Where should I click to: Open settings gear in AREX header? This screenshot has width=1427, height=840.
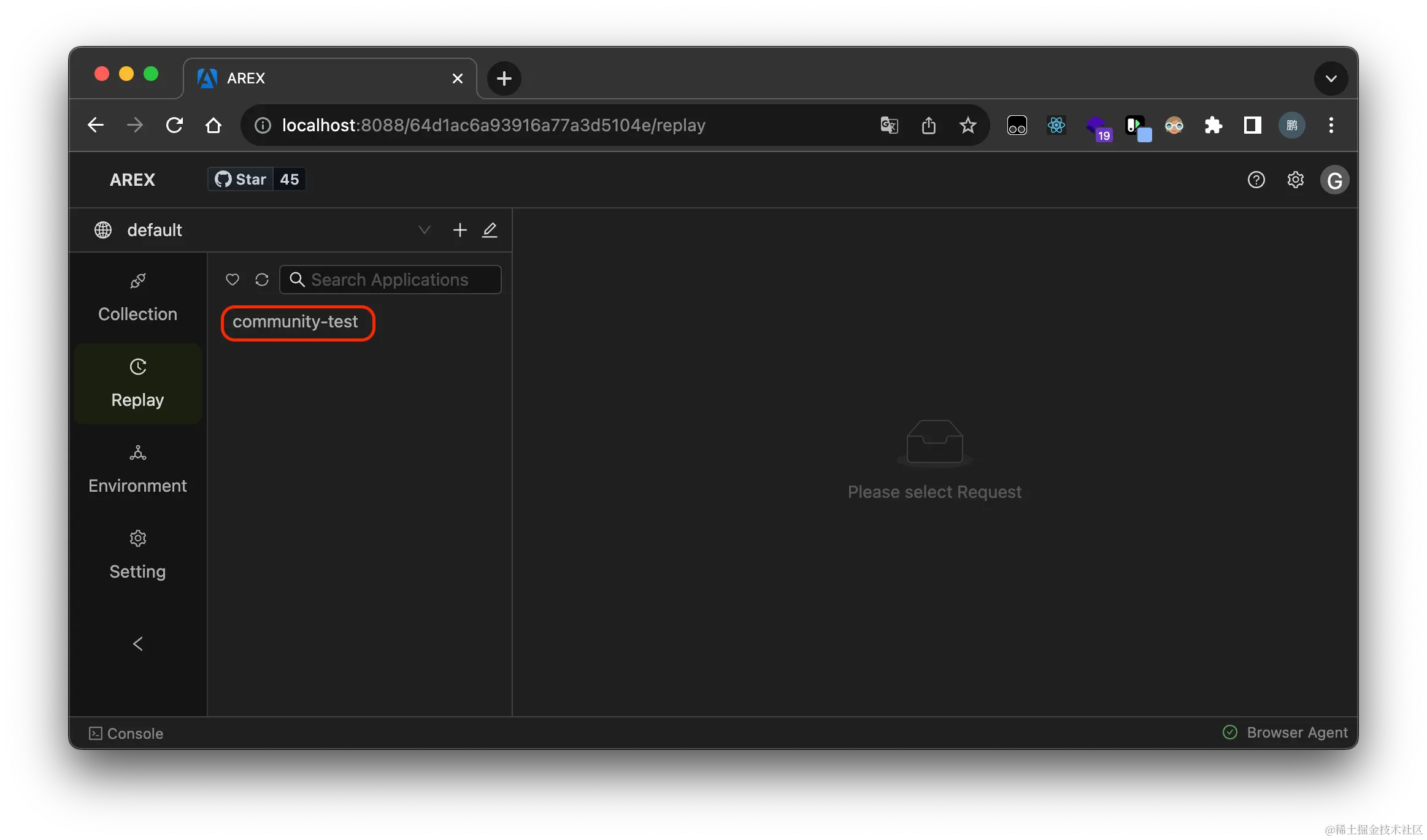[1295, 180]
